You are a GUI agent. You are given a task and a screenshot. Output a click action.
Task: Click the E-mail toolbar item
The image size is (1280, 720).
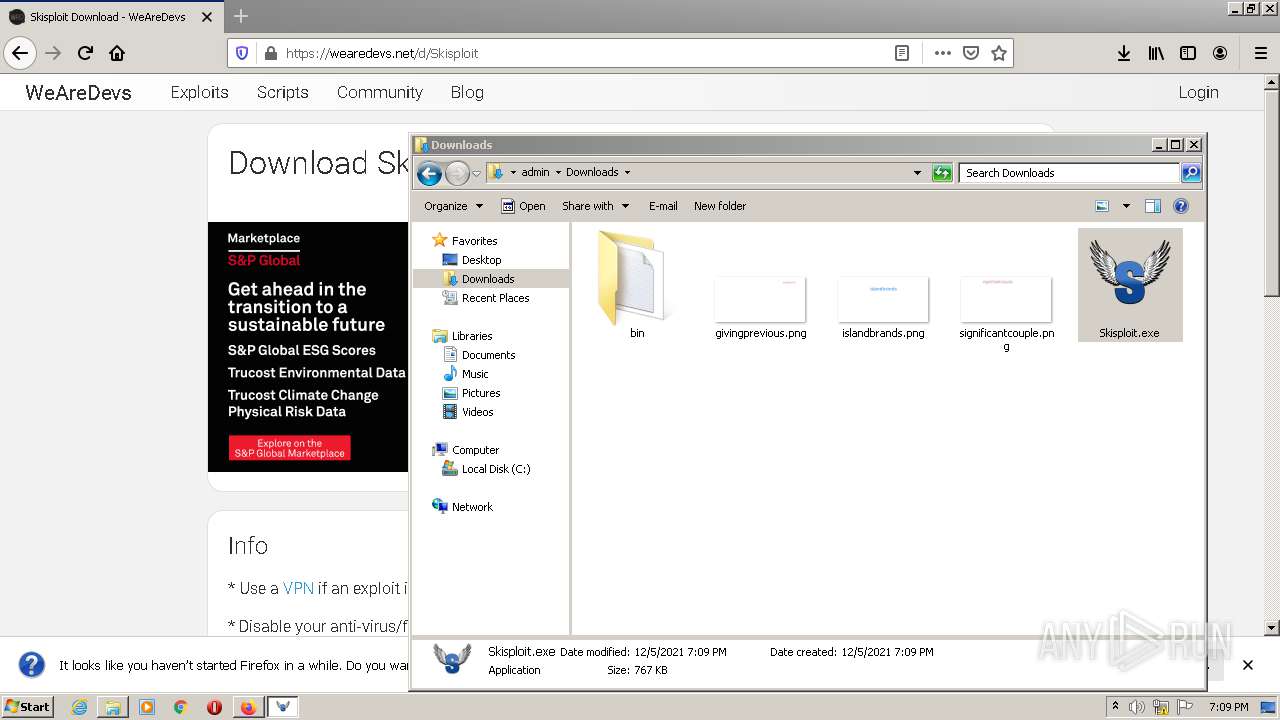pos(663,206)
